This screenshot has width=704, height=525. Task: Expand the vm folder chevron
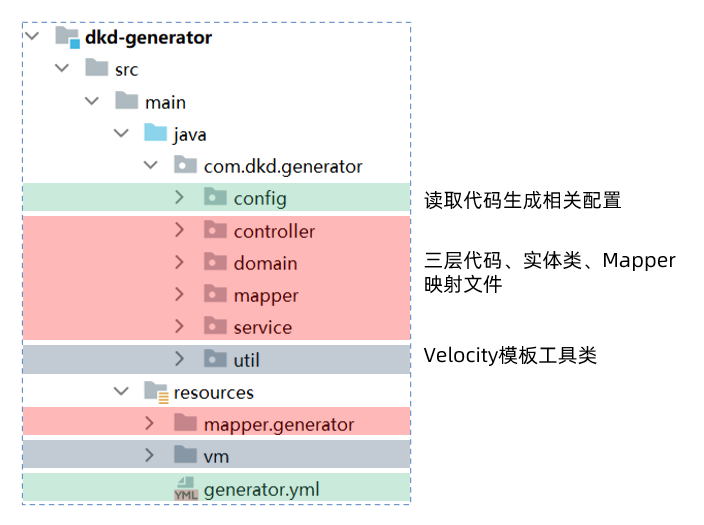pyautogui.click(x=149, y=456)
